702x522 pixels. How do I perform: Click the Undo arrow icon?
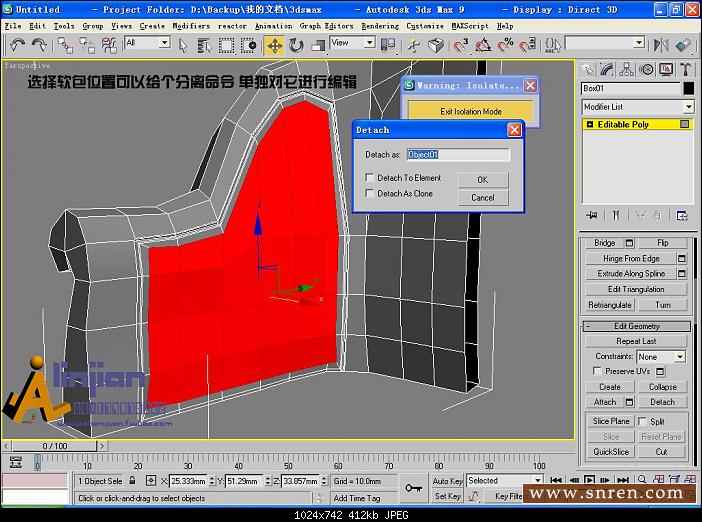(x=17, y=45)
